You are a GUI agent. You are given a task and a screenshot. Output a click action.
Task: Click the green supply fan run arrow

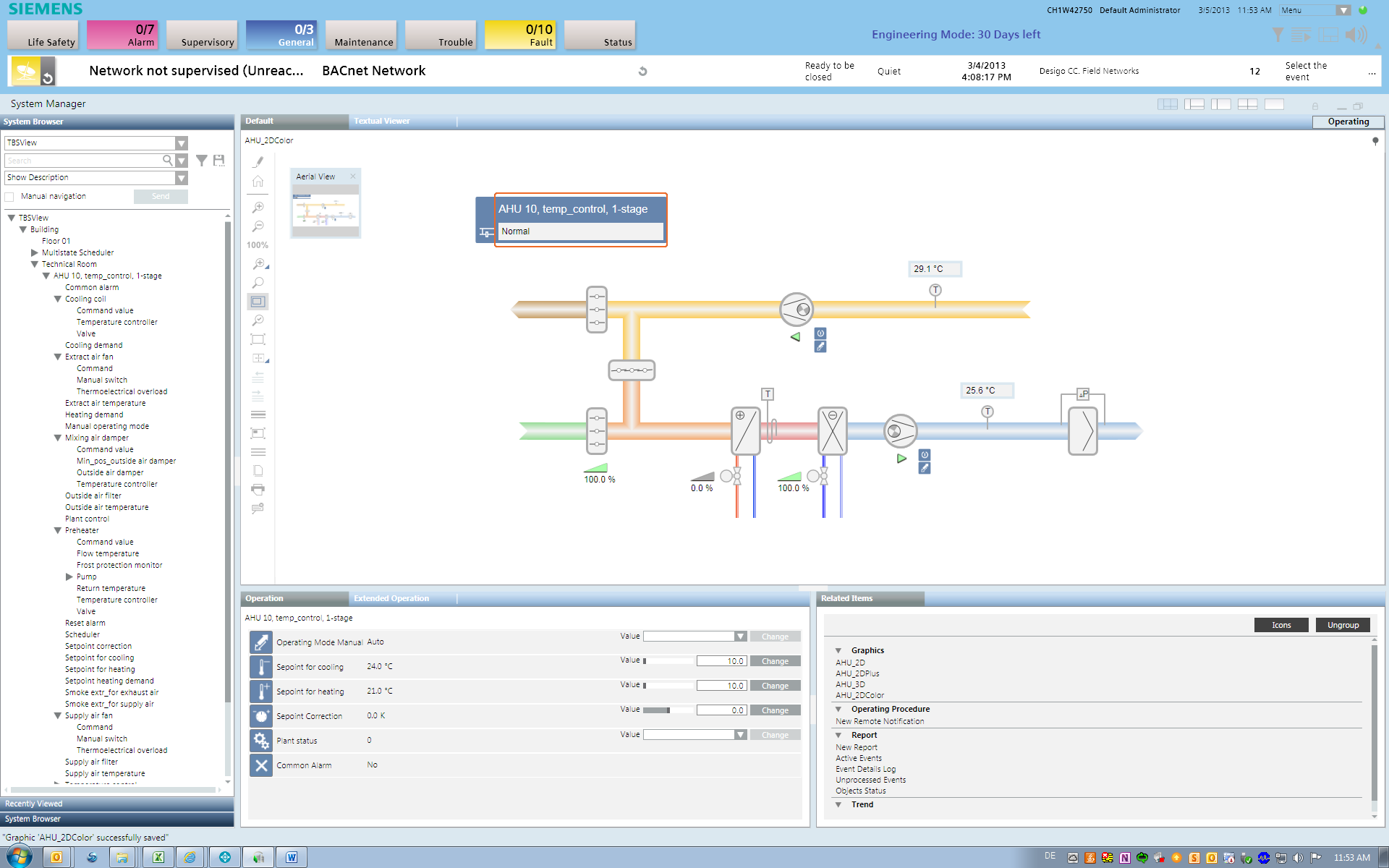coord(901,459)
